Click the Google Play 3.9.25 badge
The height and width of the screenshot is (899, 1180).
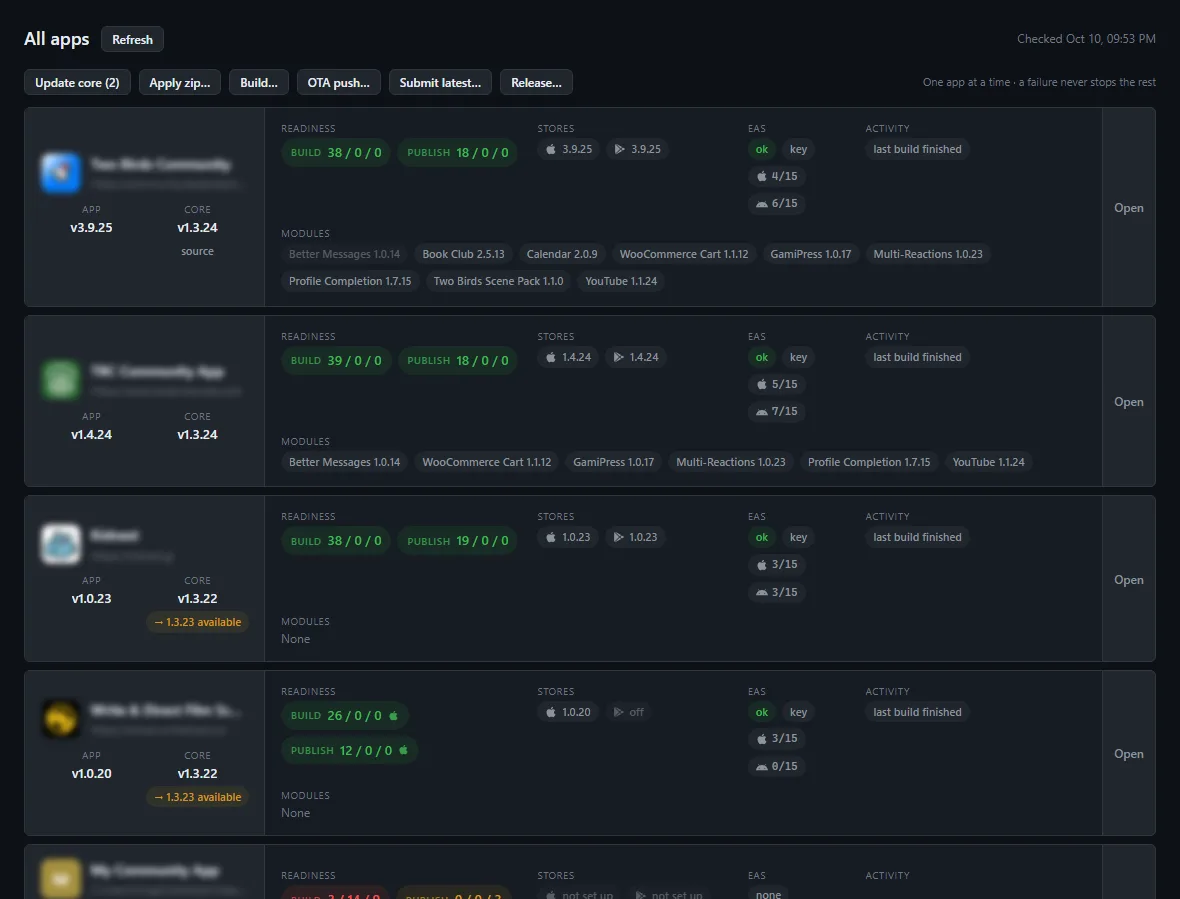point(637,149)
